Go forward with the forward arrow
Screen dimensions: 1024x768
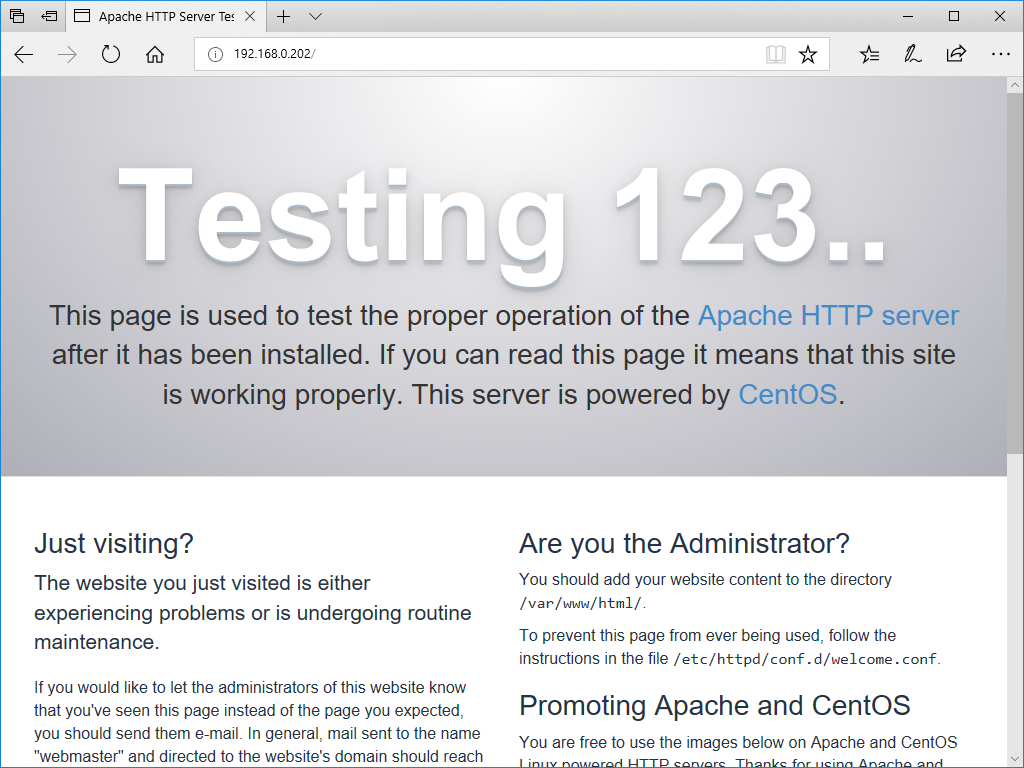(x=67, y=54)
